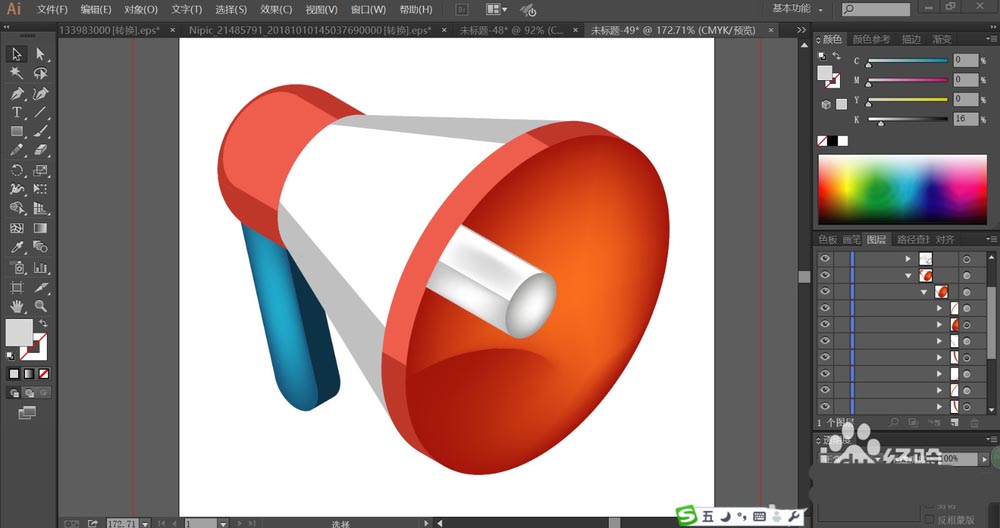Toggle eye on bottom layer row

[825, 406]
